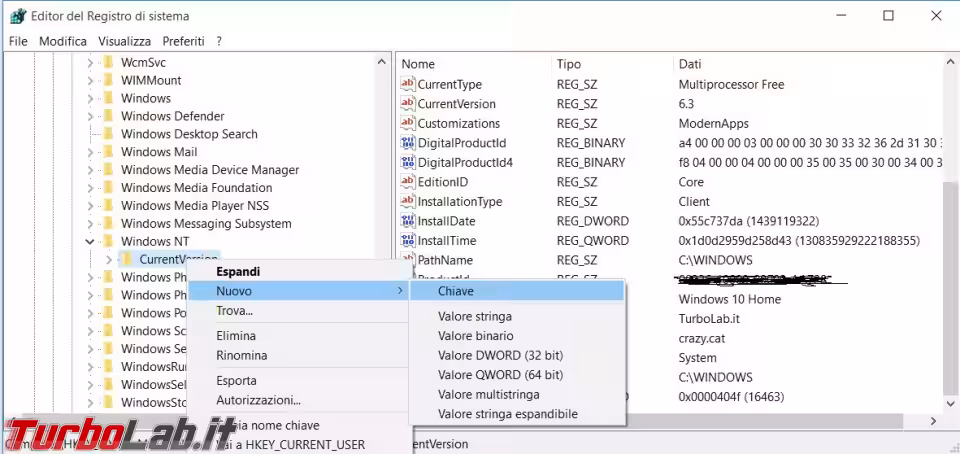
Task: Expand the Windows Mail key
Action: pyautogui.click(x=90, y=152)
